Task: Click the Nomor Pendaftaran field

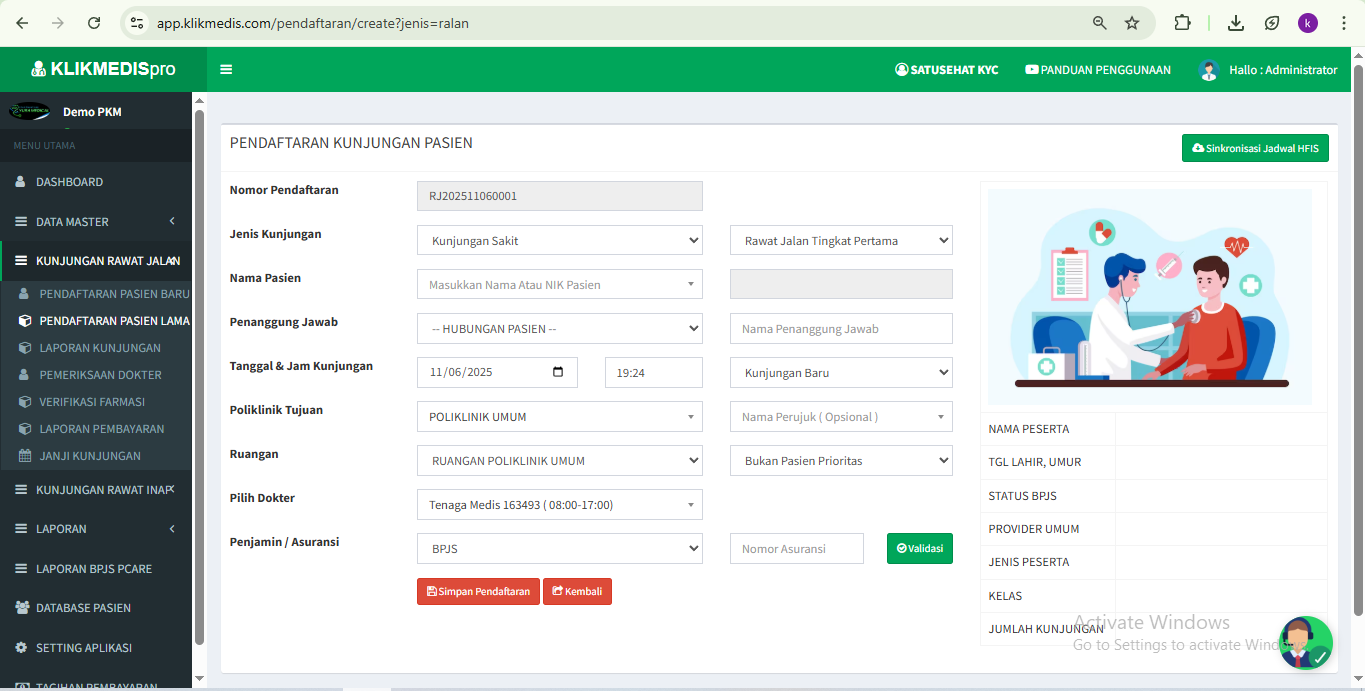Action: click(x=560, y=196)
